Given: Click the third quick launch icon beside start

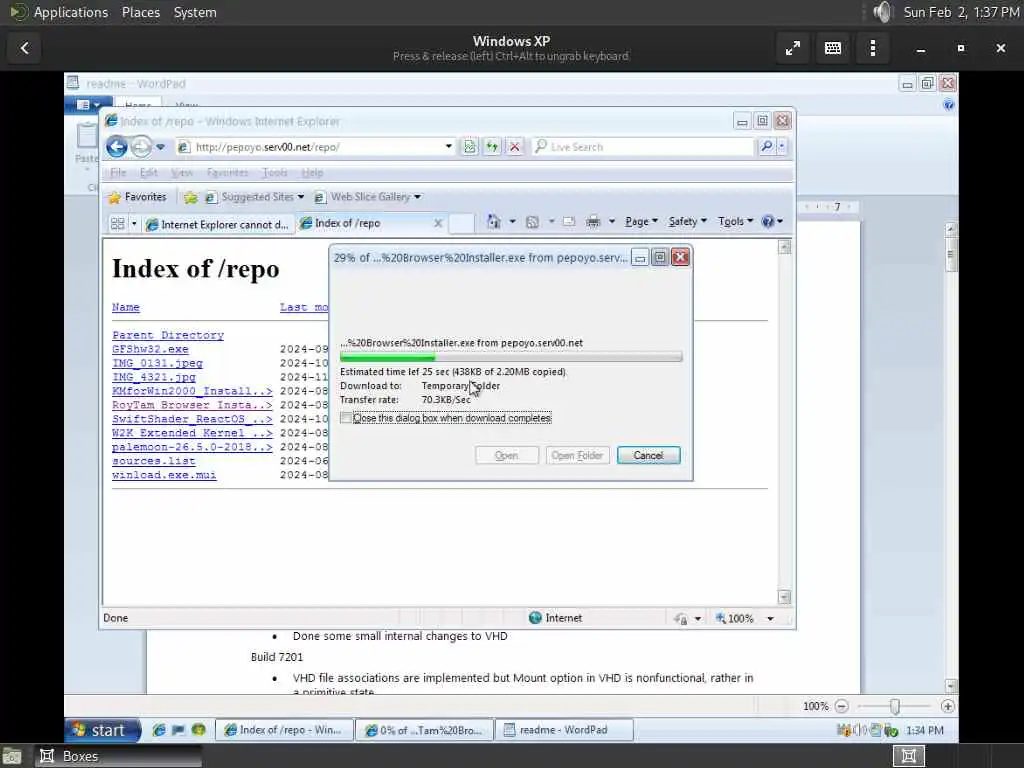Looking at the screenshot, I should [199, 730].
